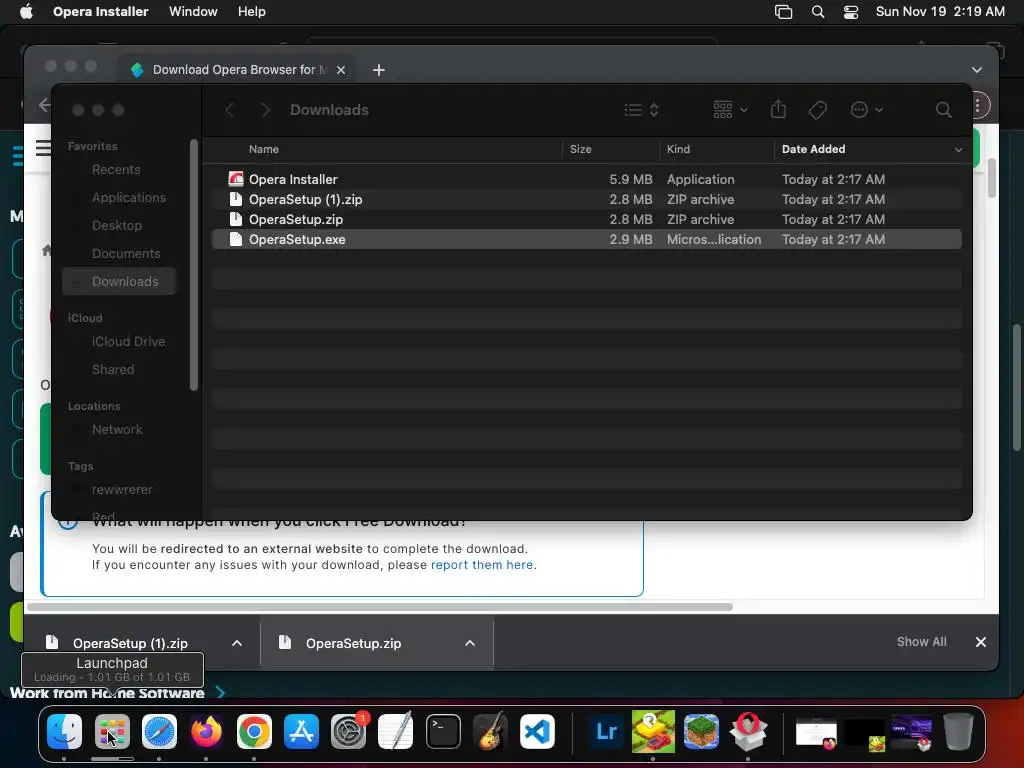Click the Finder search magnifier icon
The width and height of the screenshot is (1024, 768).
(x=943, y=110)
